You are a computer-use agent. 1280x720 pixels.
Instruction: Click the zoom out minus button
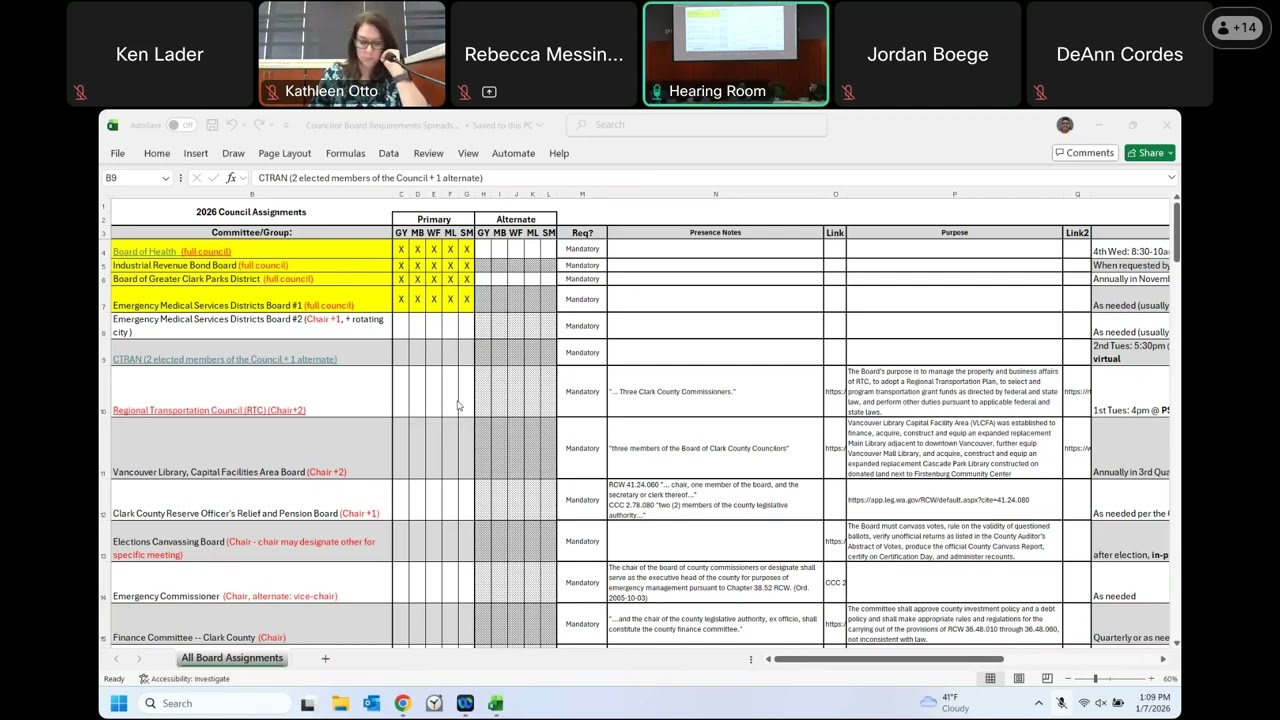click(1067, 679)
